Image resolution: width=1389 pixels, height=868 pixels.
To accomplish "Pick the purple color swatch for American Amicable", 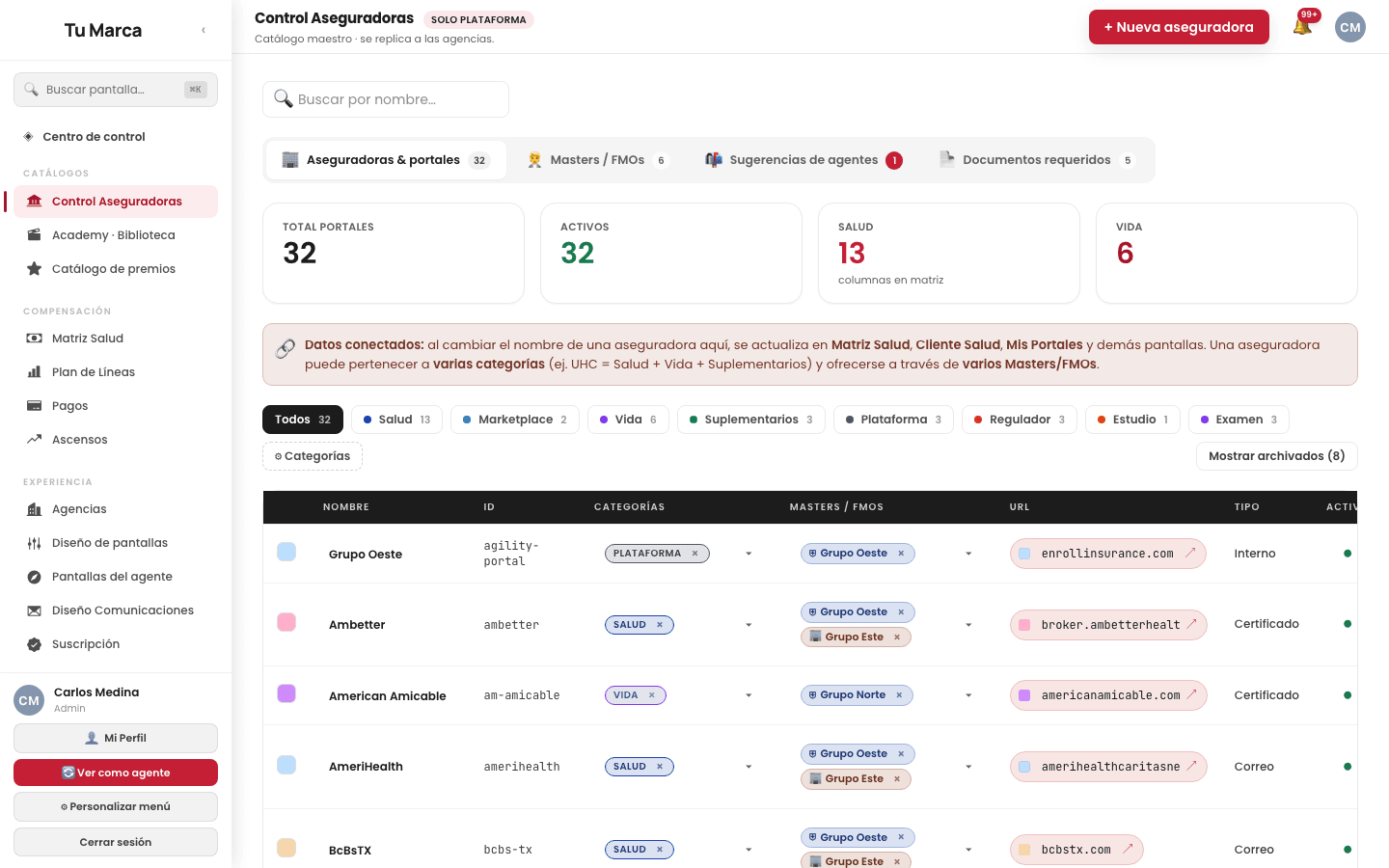I will pyautogui.click(x=286, y=693).
